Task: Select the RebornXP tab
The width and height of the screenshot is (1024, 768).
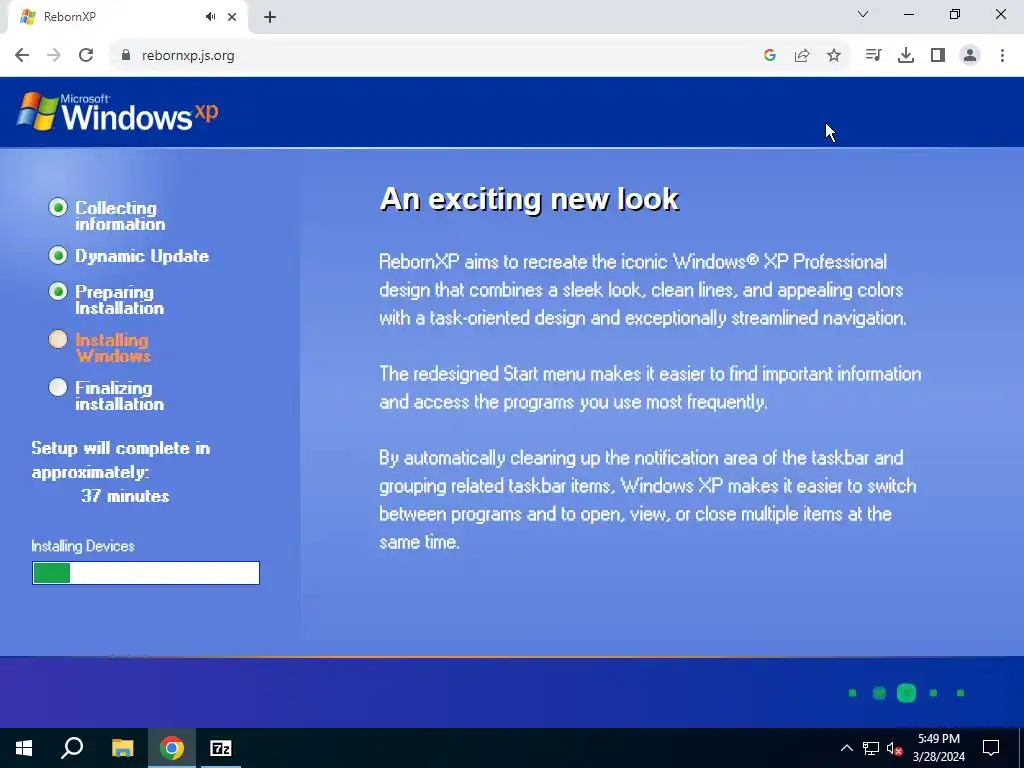Action: pyautogui.click(x=127, y=17)
